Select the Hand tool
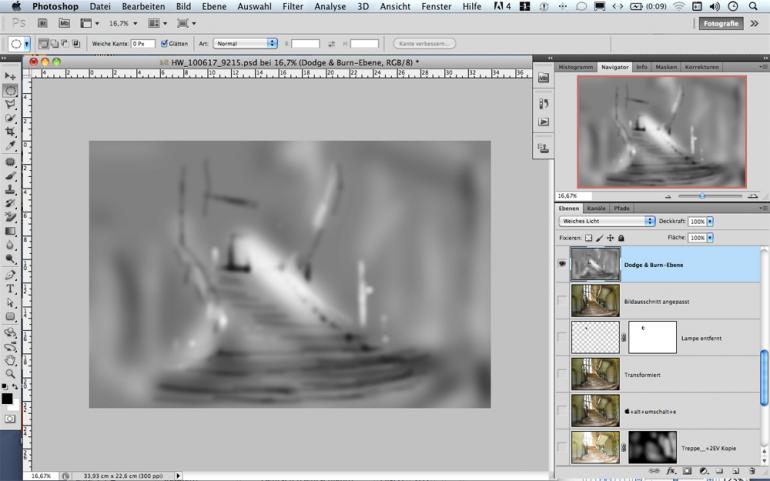 10,361
